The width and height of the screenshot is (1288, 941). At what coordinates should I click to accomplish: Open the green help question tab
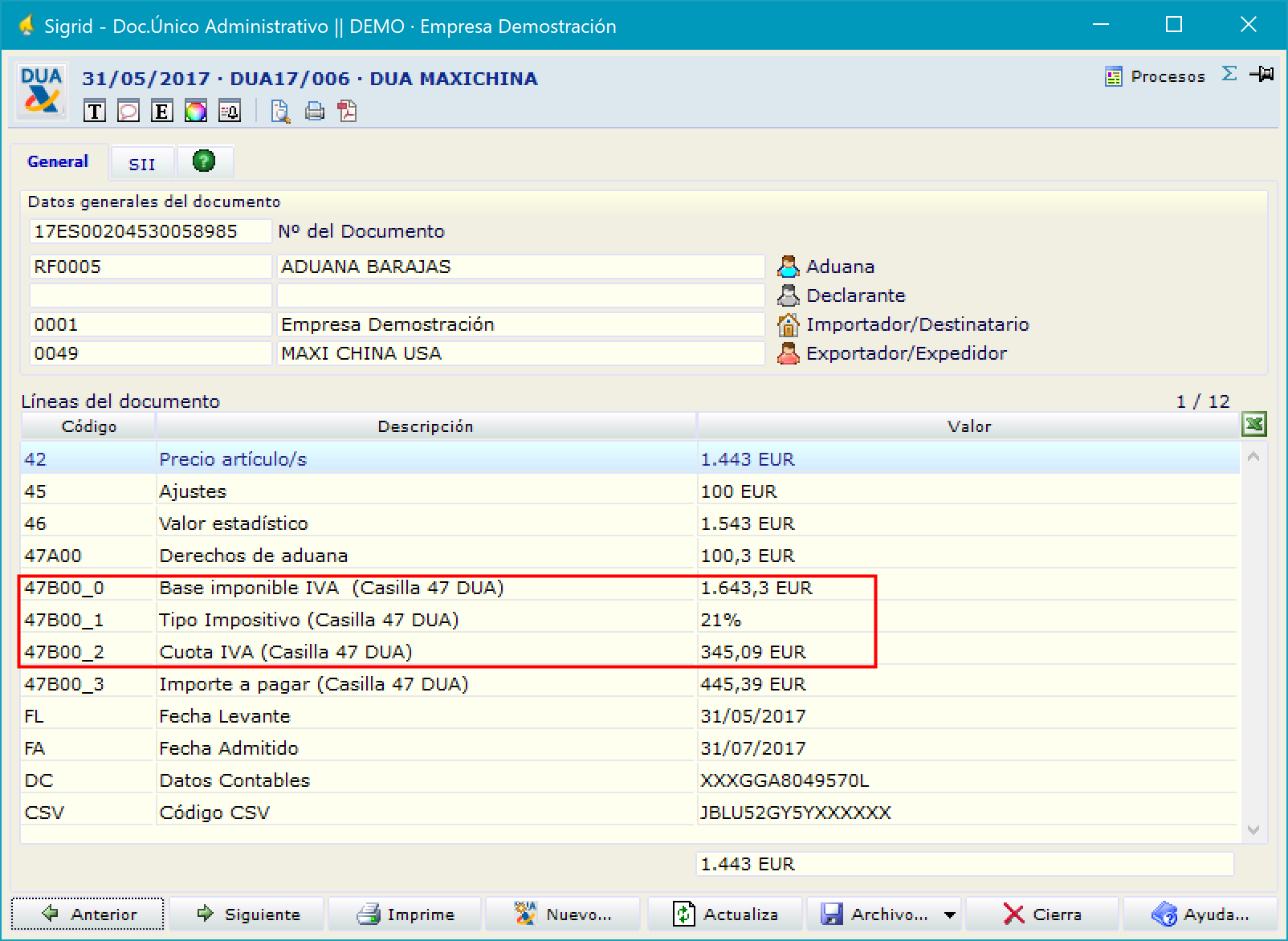point(205,161)
